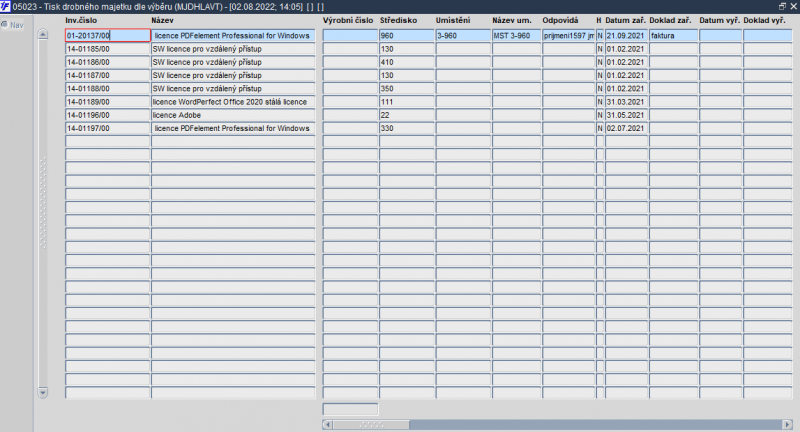Click H flag N in row 14-01196/00

click(x=600, y=115)
